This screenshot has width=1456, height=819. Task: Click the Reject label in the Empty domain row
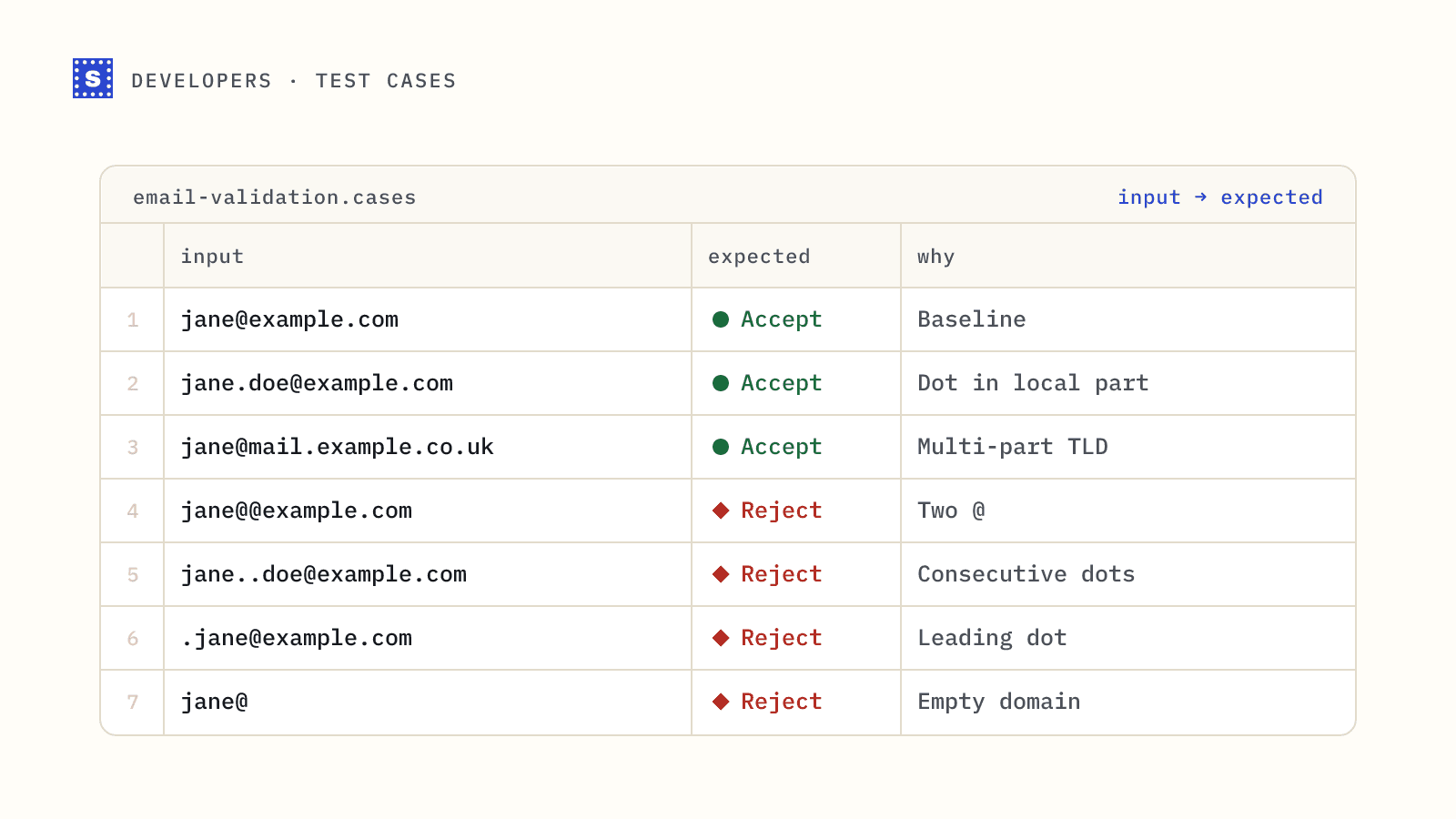pyautogui.click(x=781, y=702)
